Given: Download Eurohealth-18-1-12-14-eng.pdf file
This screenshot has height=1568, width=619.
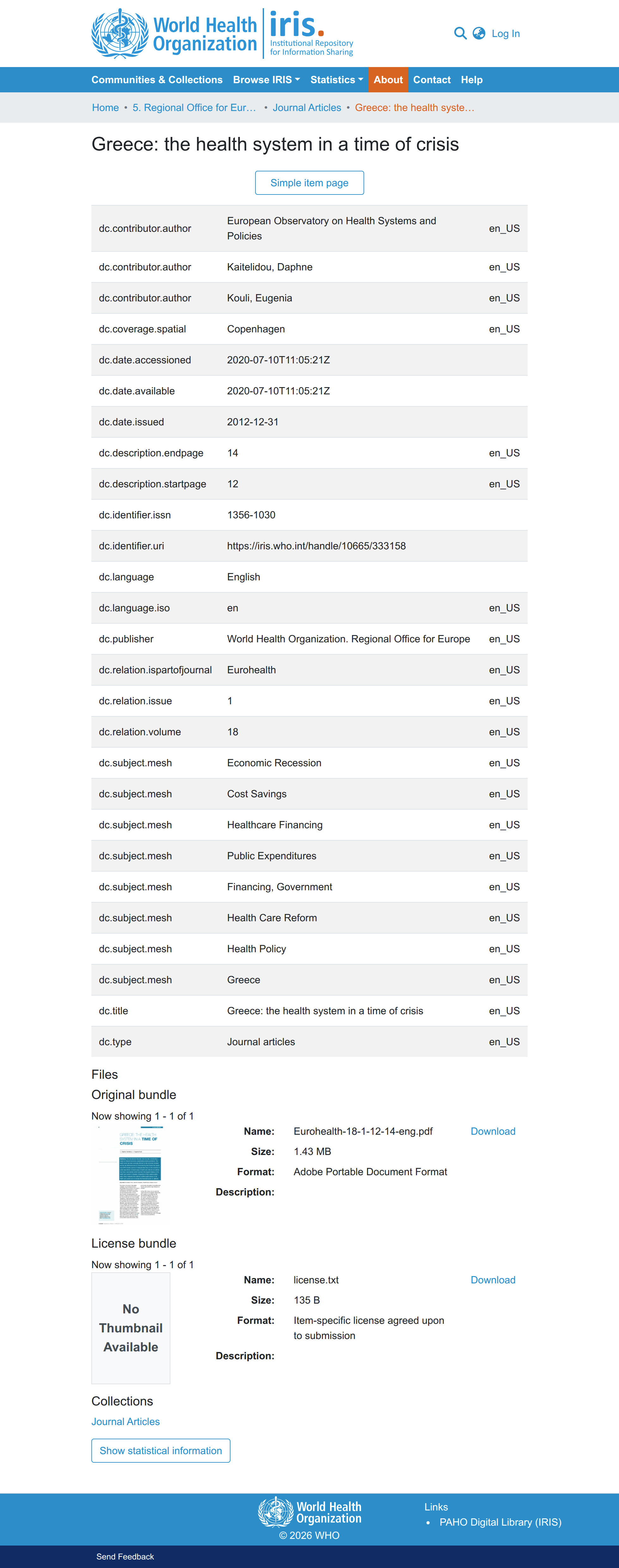Looking at the screenshot, I should [493, 1131].
